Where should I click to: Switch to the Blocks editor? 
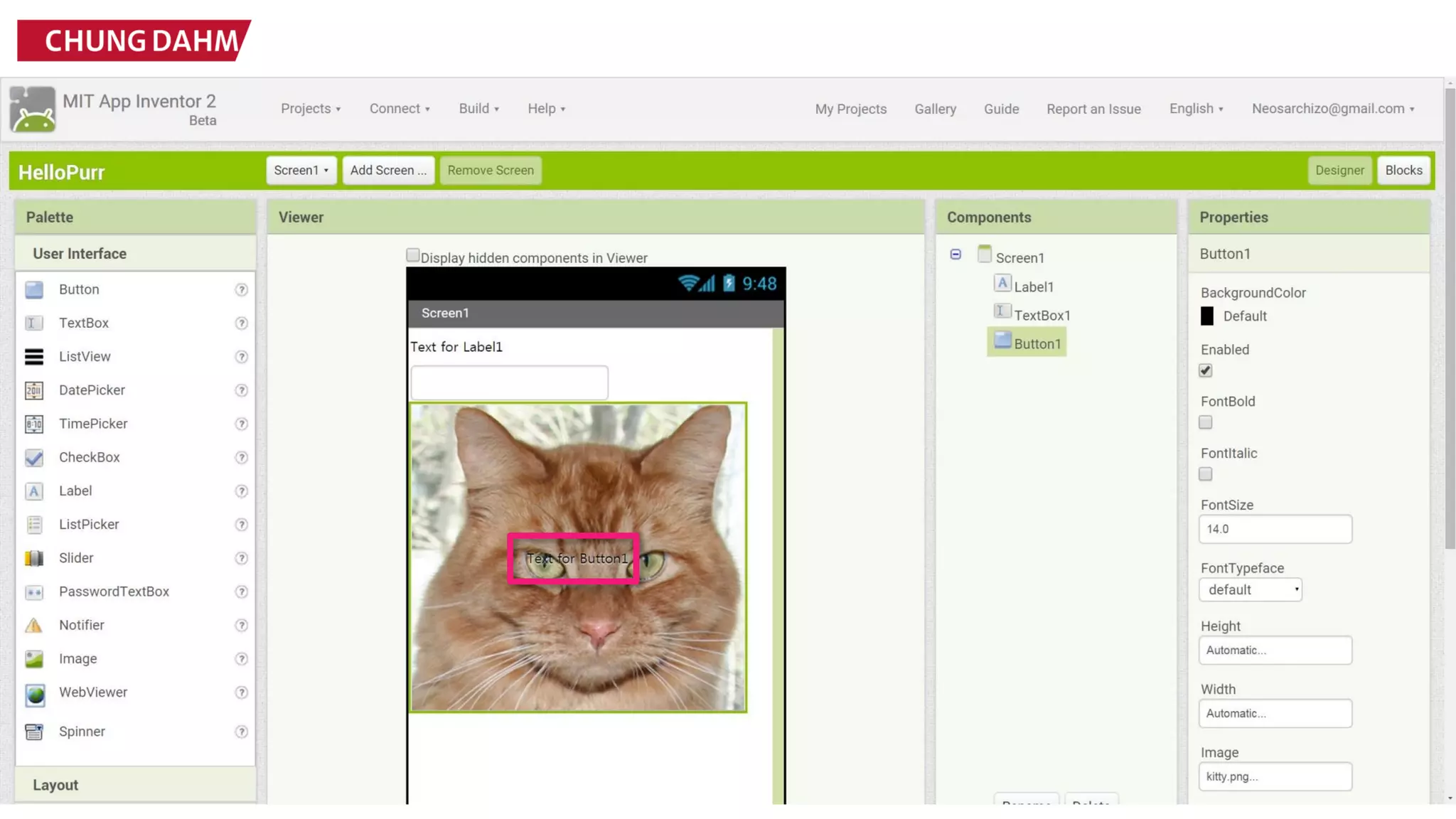tap(1403, 171)
